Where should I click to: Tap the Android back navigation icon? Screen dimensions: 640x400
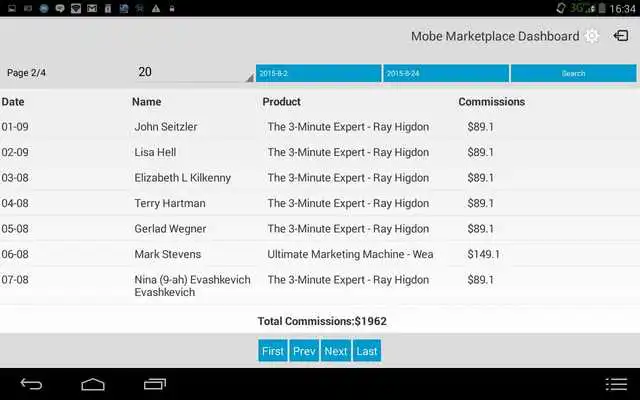[31, 384]
